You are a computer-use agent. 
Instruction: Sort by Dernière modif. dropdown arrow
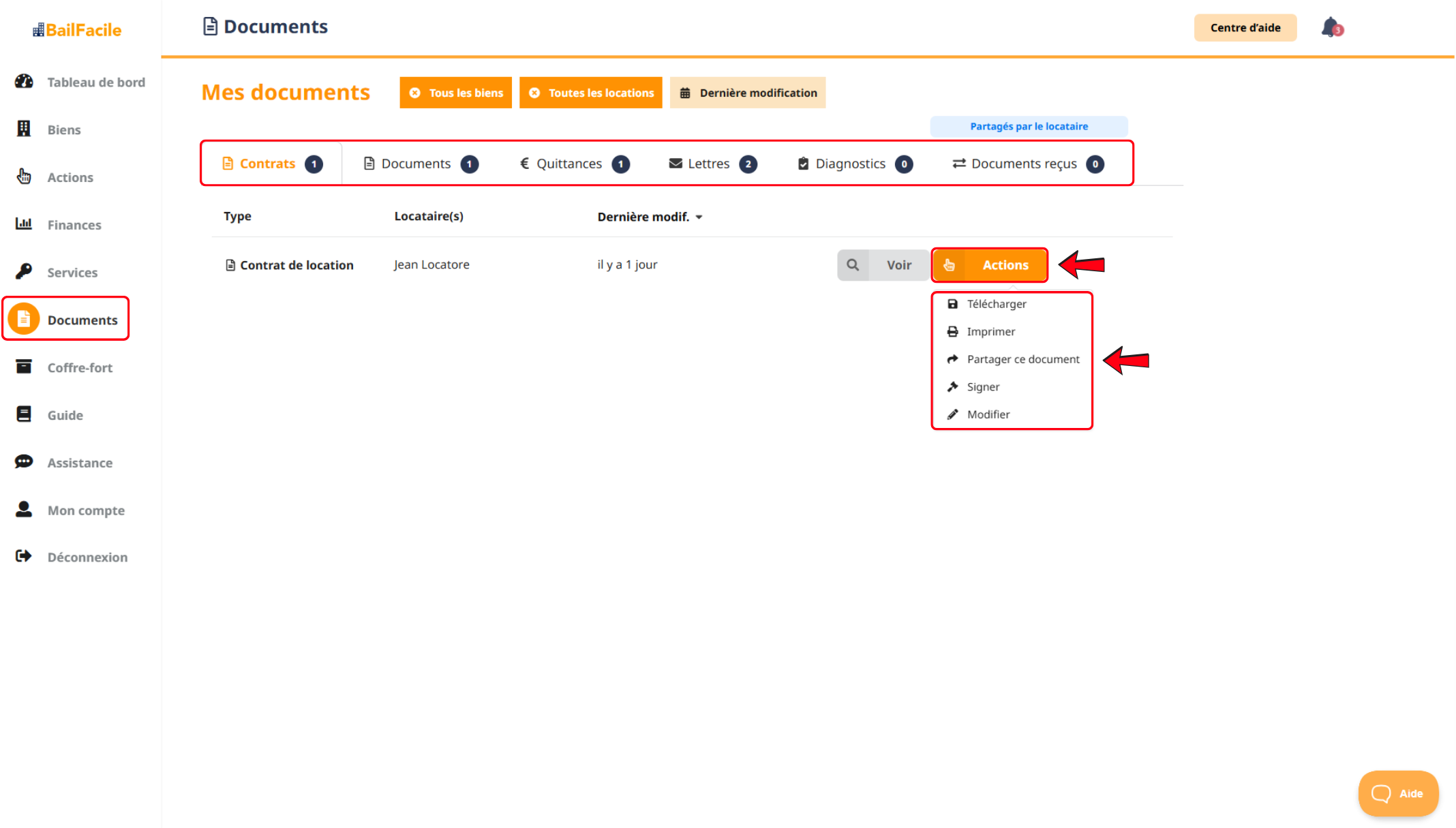(x=699, y=217)
